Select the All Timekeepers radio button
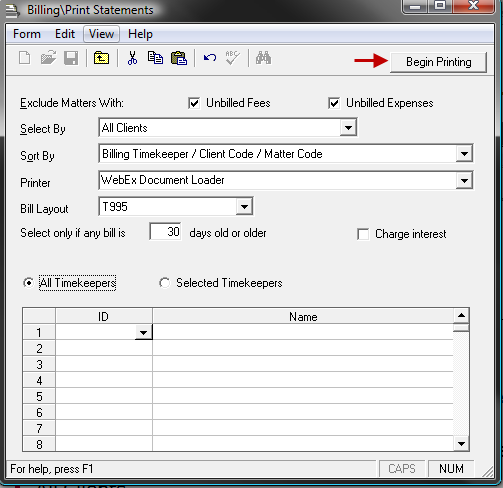 [29, 283]
